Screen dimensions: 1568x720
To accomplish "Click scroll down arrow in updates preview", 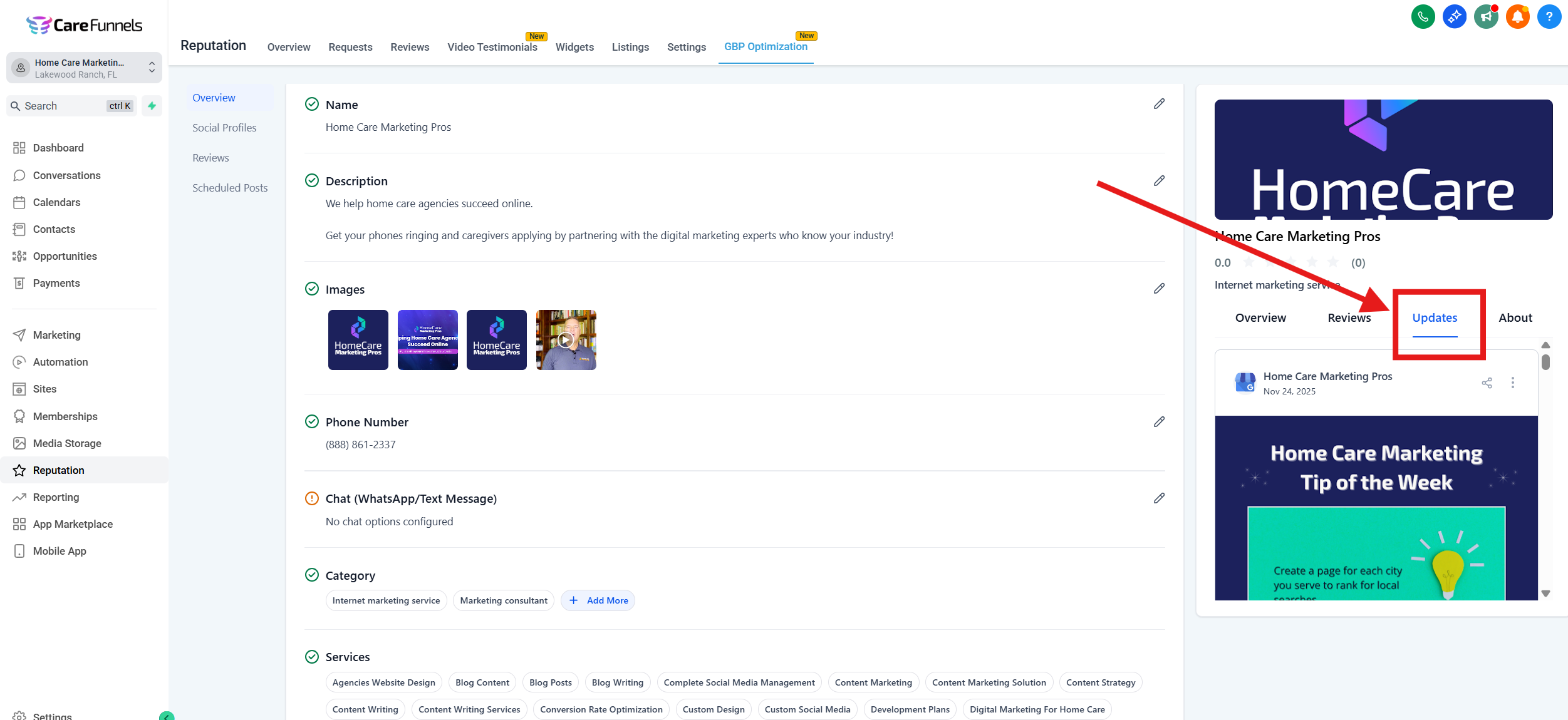I will click(1545, 593).
